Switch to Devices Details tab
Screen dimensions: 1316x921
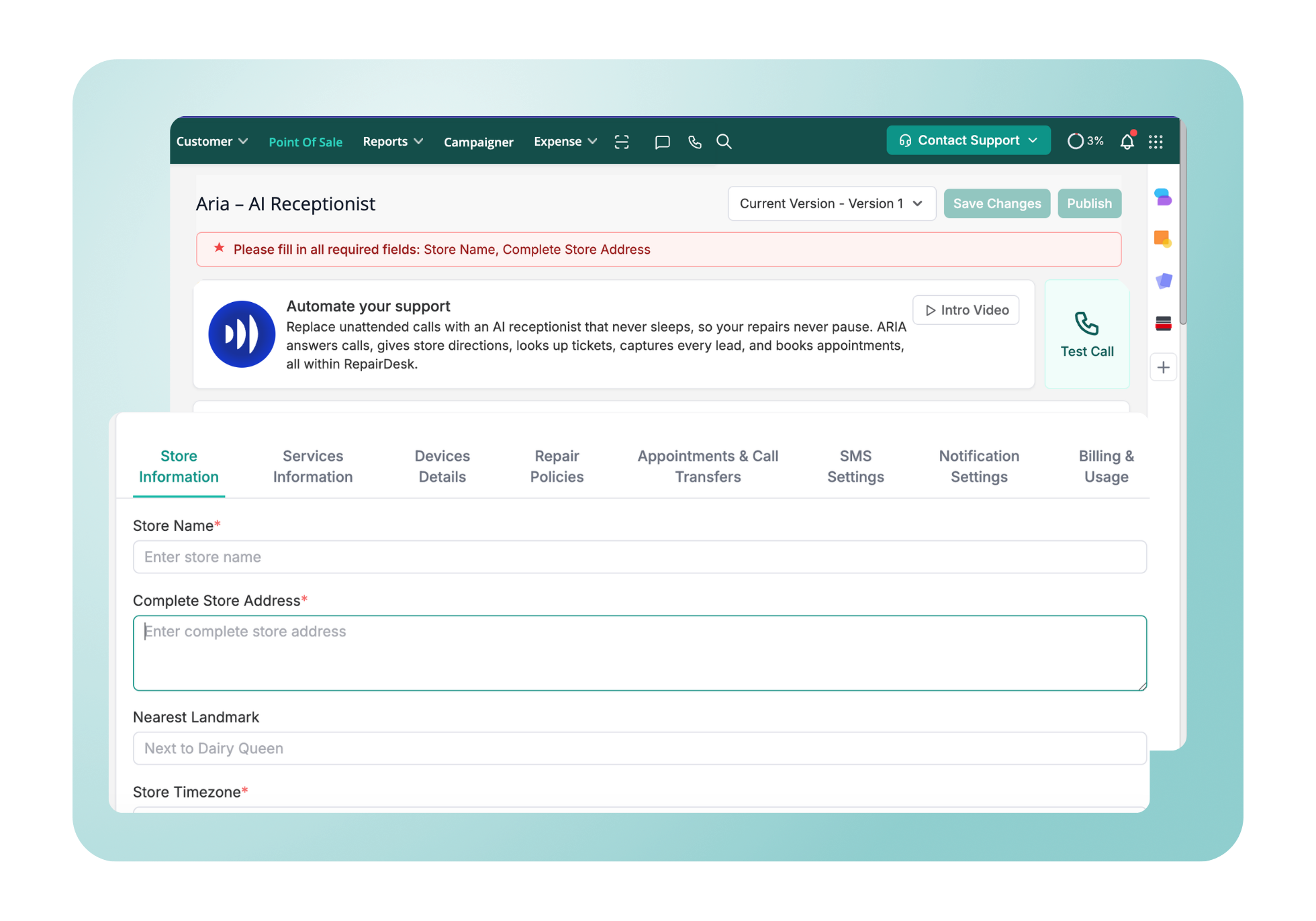[x=442, y=466]
